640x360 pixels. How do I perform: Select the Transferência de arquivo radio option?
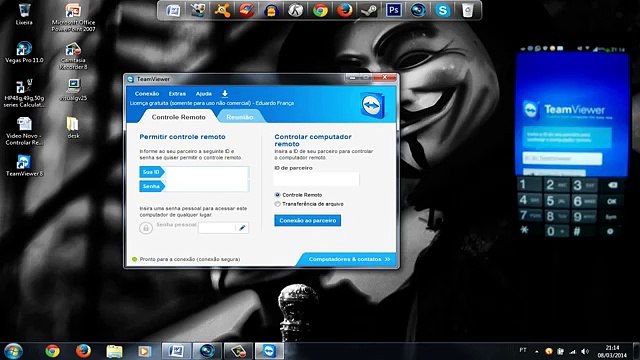pos(278,204)
